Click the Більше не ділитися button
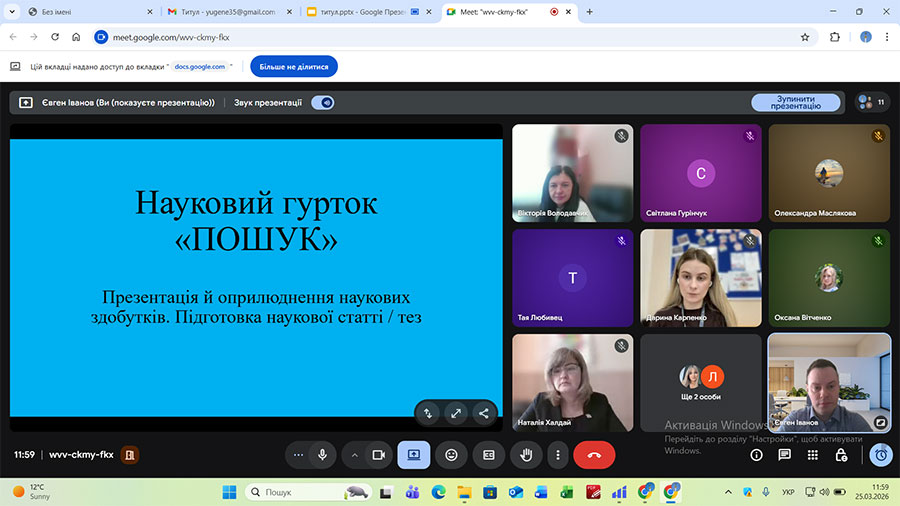 [294, 66]
